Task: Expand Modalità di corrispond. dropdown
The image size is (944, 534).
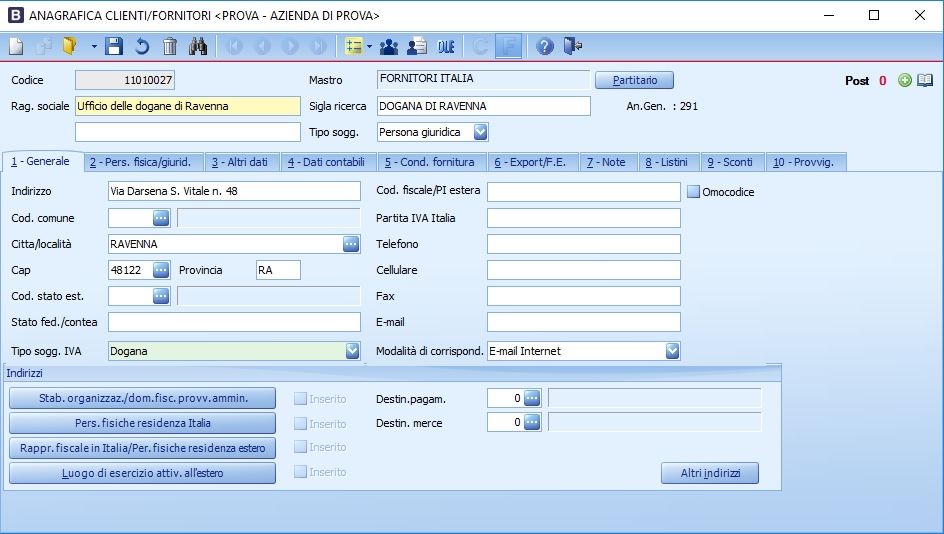Action: (672, 351)
